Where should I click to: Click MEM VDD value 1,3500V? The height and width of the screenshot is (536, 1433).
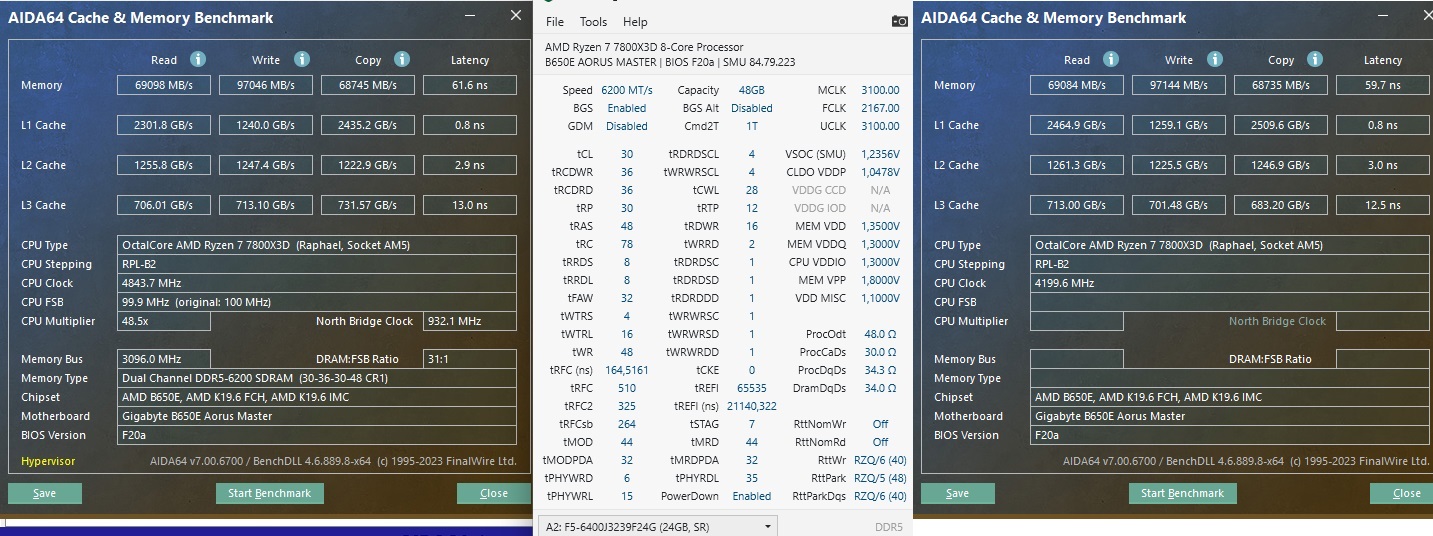(878, 226)
